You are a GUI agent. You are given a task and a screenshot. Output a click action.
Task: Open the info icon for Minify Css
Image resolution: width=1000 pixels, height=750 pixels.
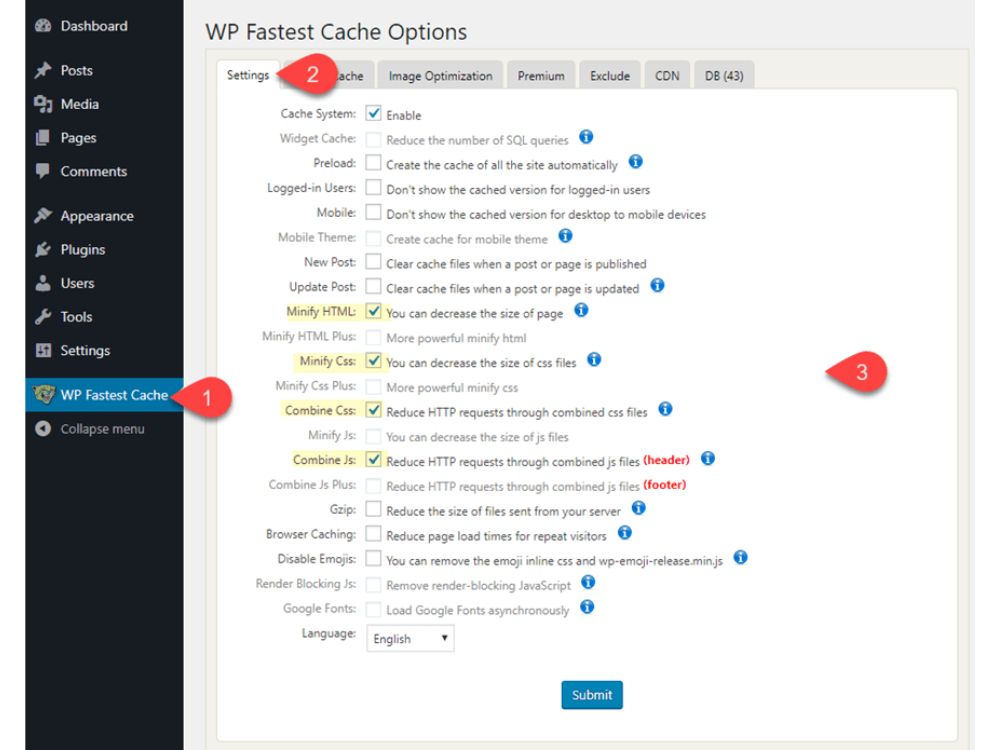pyautogui.click(x=594, y=360)
